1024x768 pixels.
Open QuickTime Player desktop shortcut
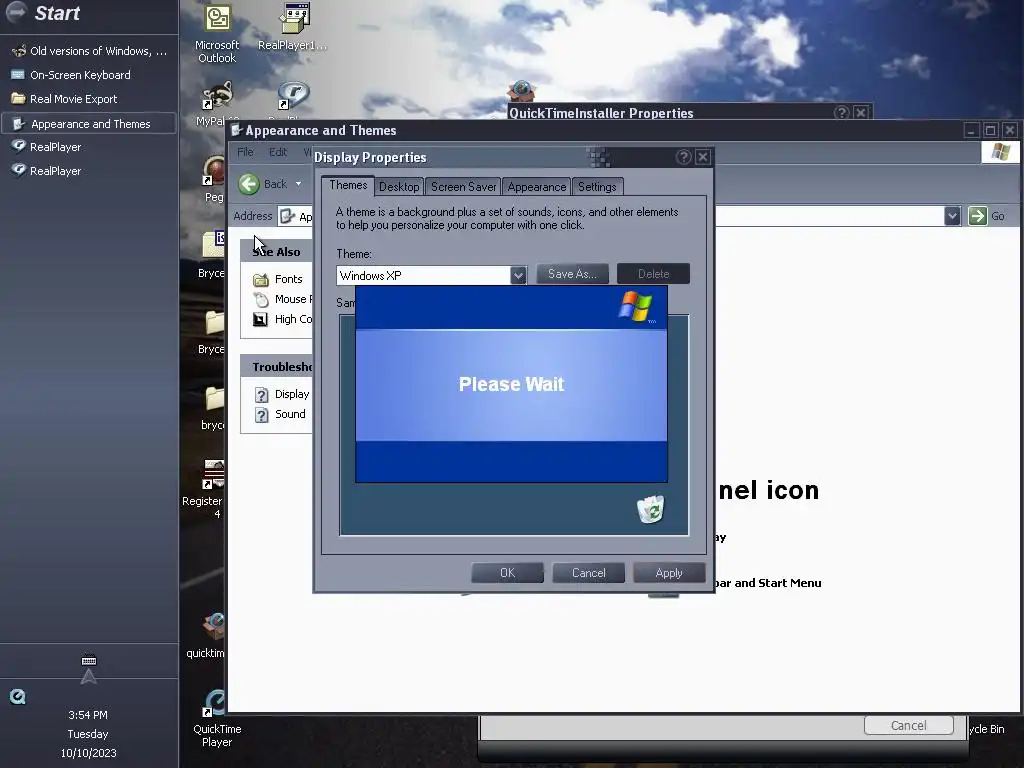[x=217, y=718]
